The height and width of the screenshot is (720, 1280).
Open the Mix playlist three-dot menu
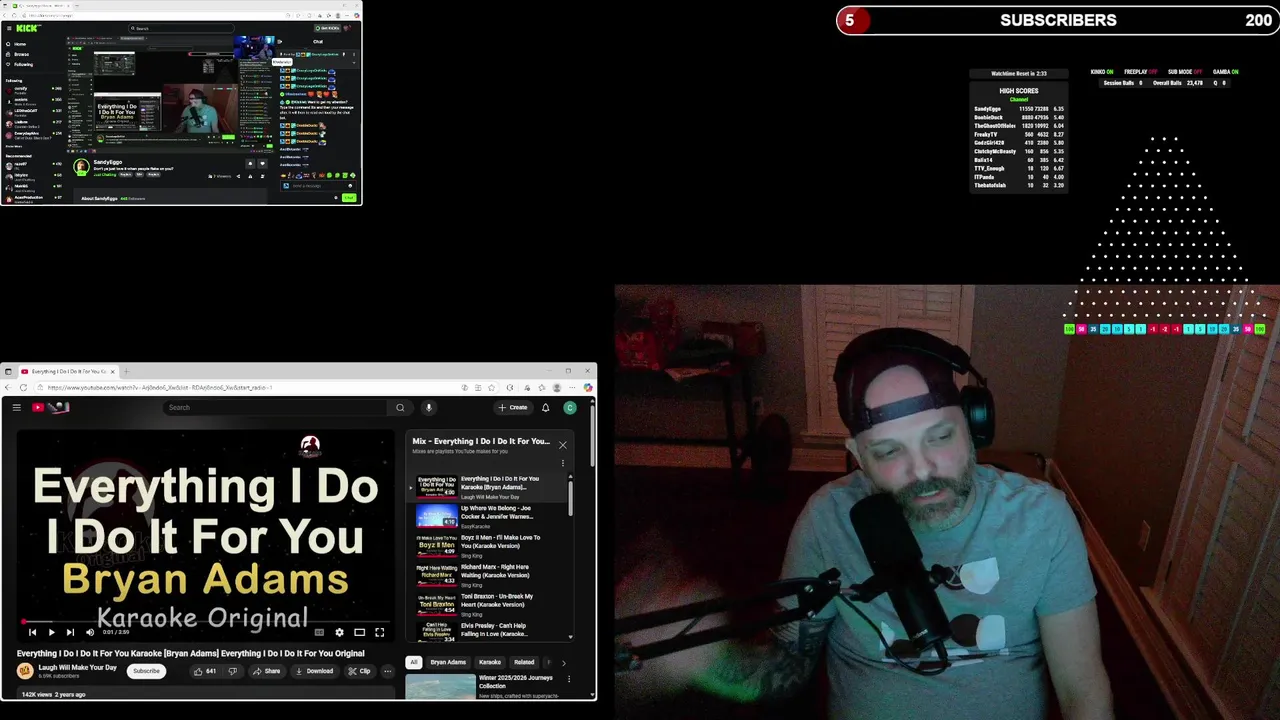[562, 463]
